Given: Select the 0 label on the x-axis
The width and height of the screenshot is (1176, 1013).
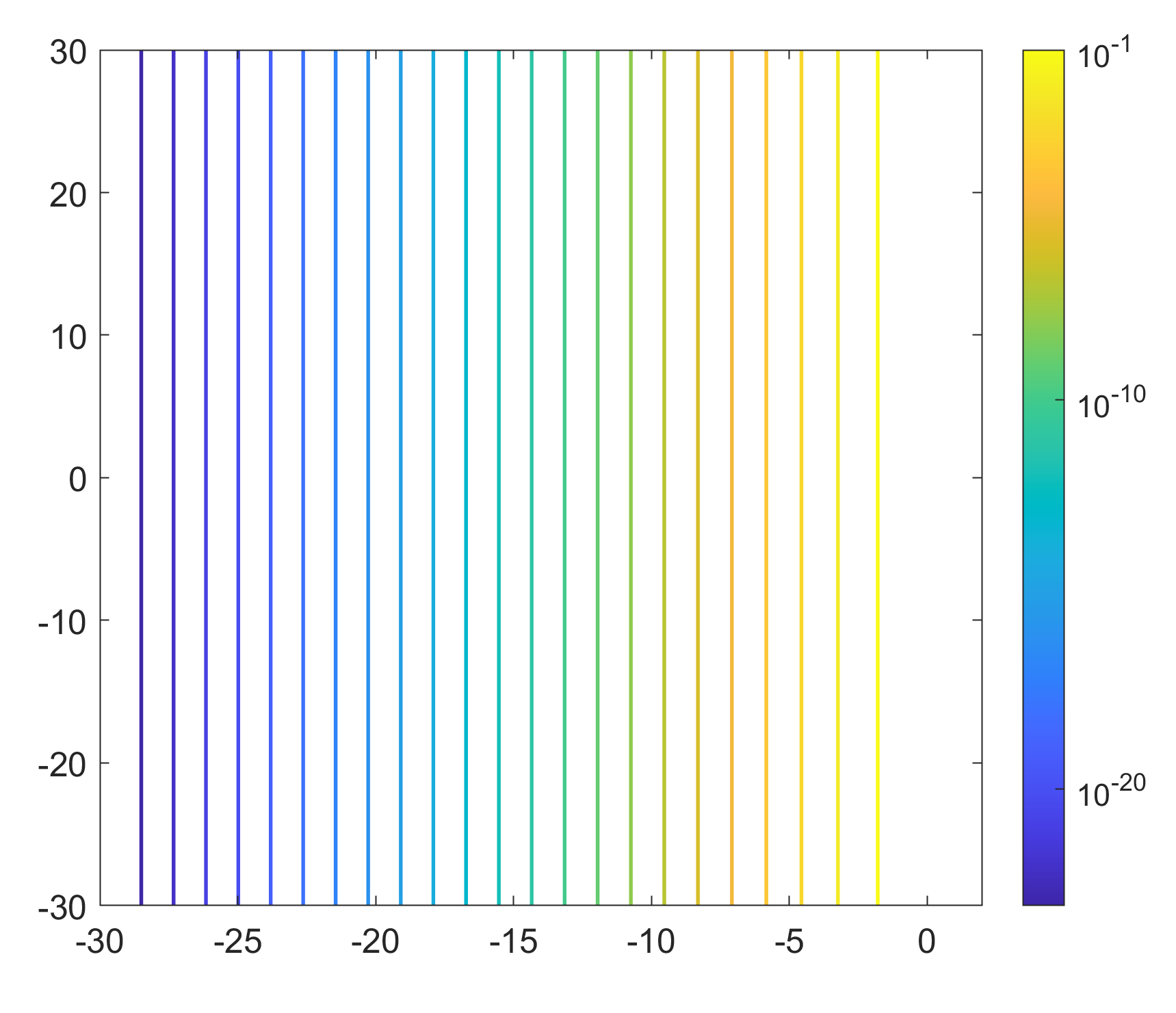Looking at the screenshot, I should 927,943.
